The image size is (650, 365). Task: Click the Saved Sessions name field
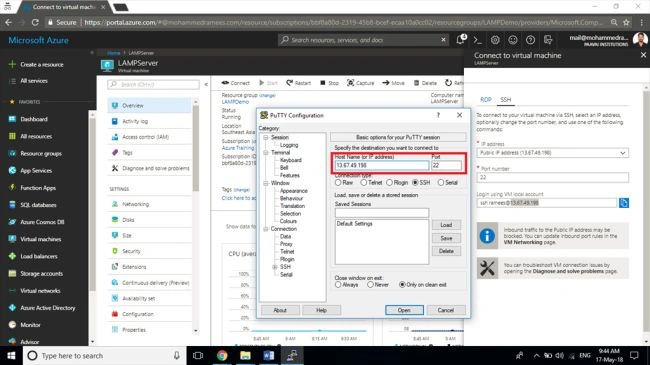pyautogui.click(x=381, y=213)
